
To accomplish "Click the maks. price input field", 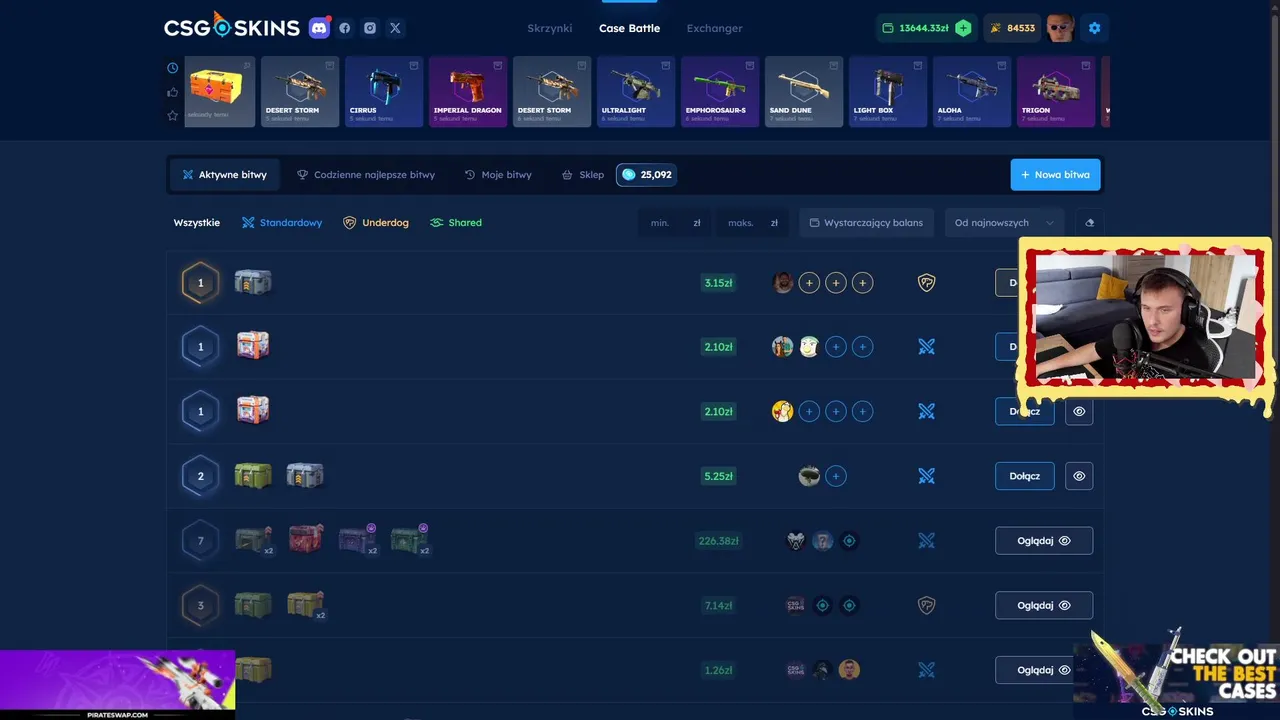I will pos(752,223).
